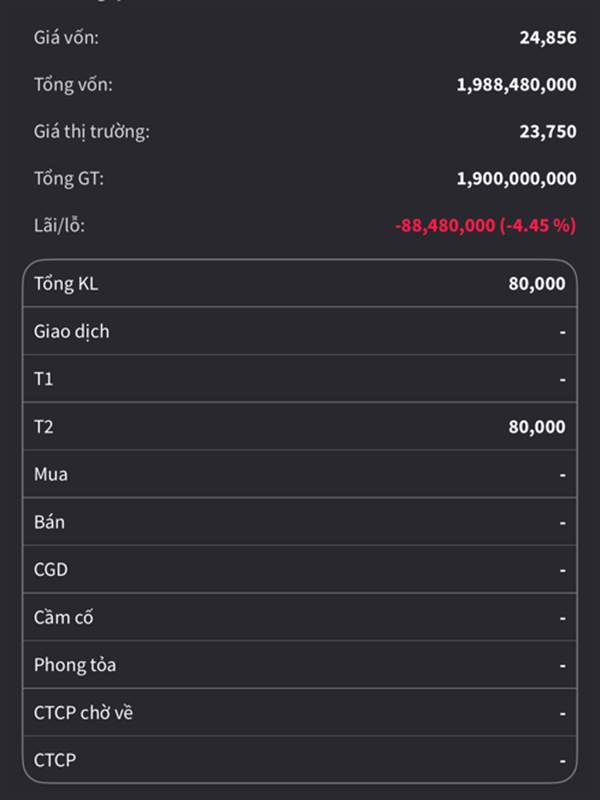The height and width of the screenshot is (800, 600).
Task: Click the Lãi/lỗ label
Action: point(59,225)
